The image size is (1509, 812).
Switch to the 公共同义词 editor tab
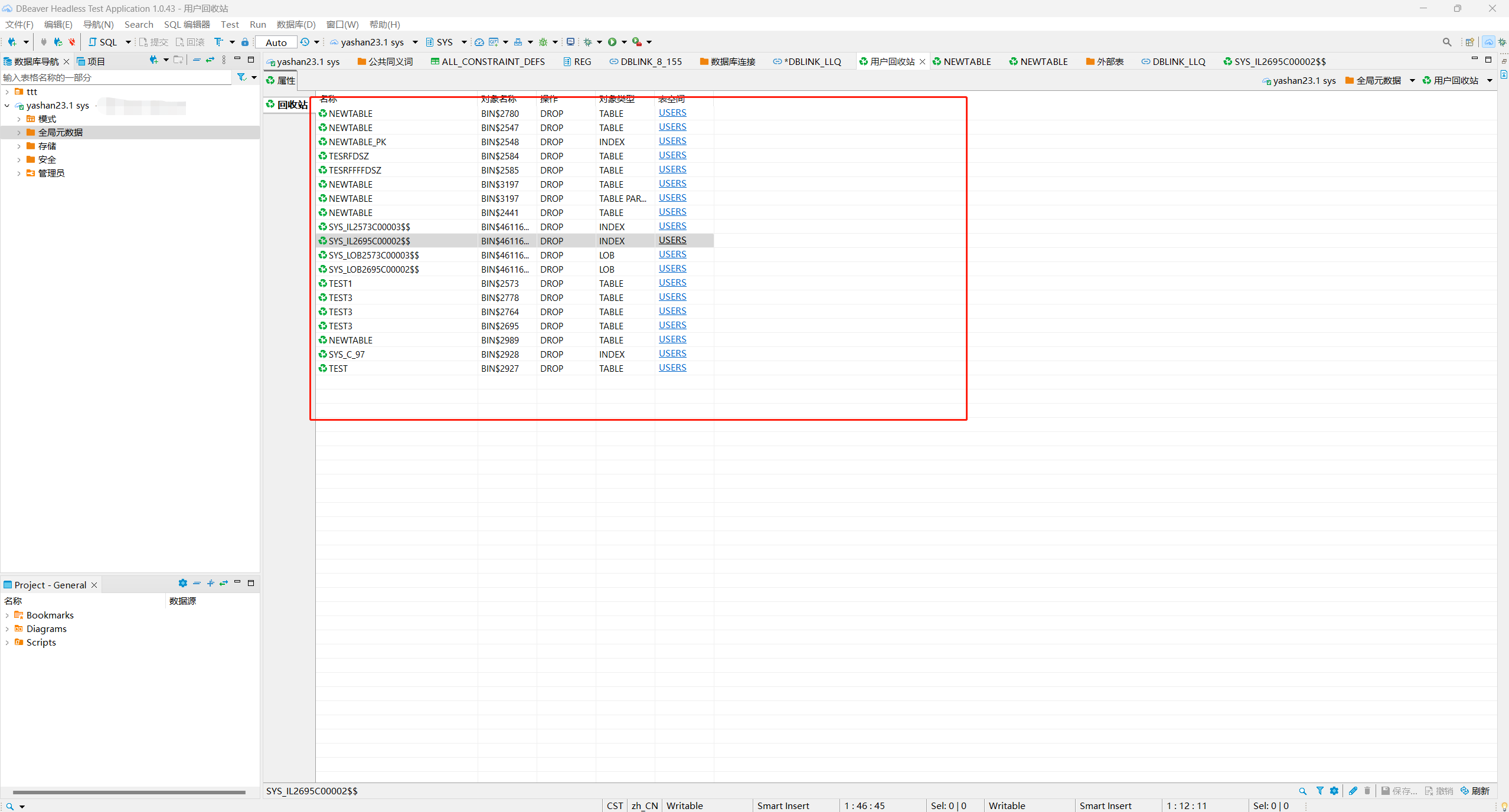(385, 61)
